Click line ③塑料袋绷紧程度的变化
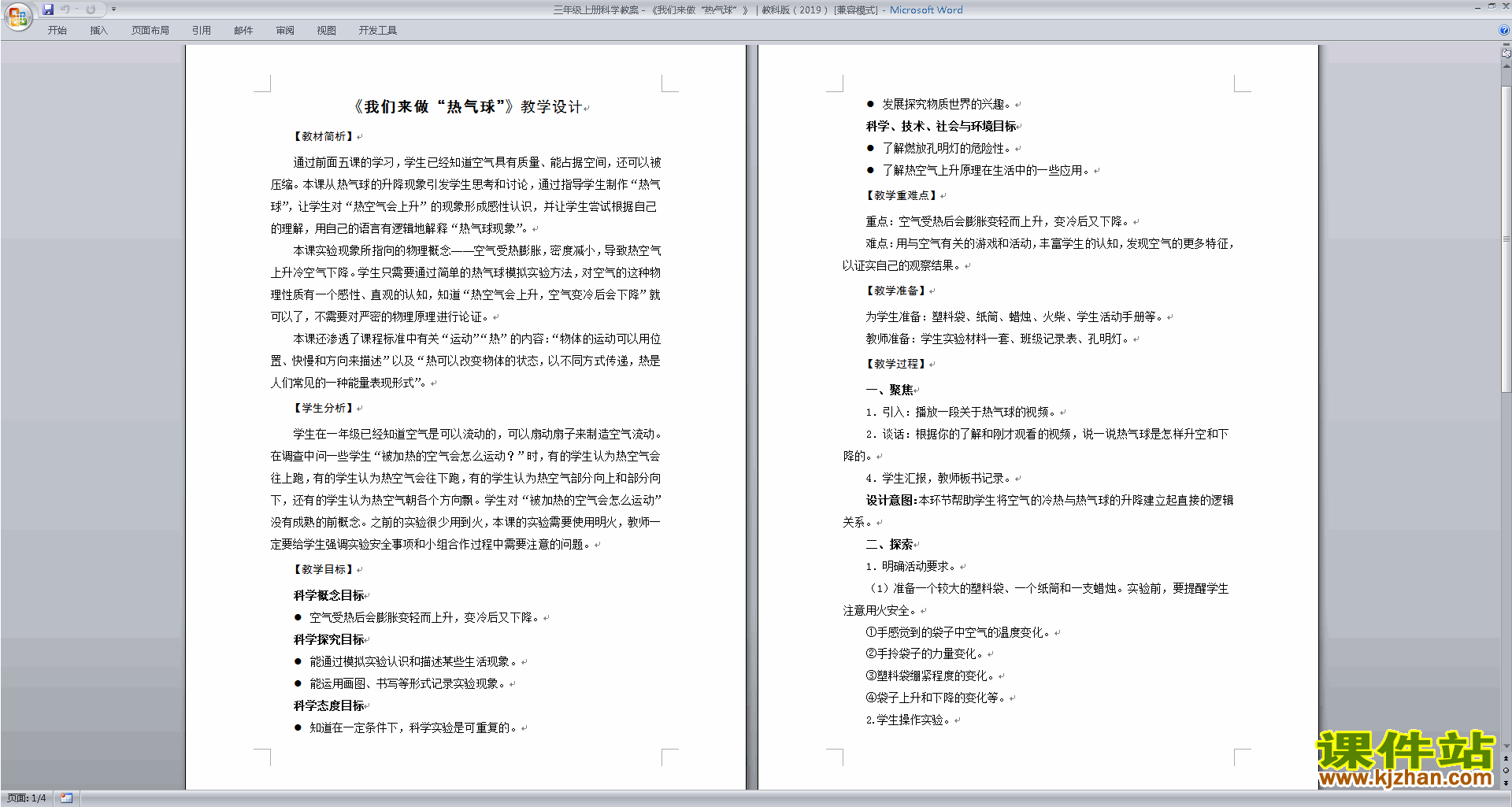1512x807 pixels. coord(931,676)
